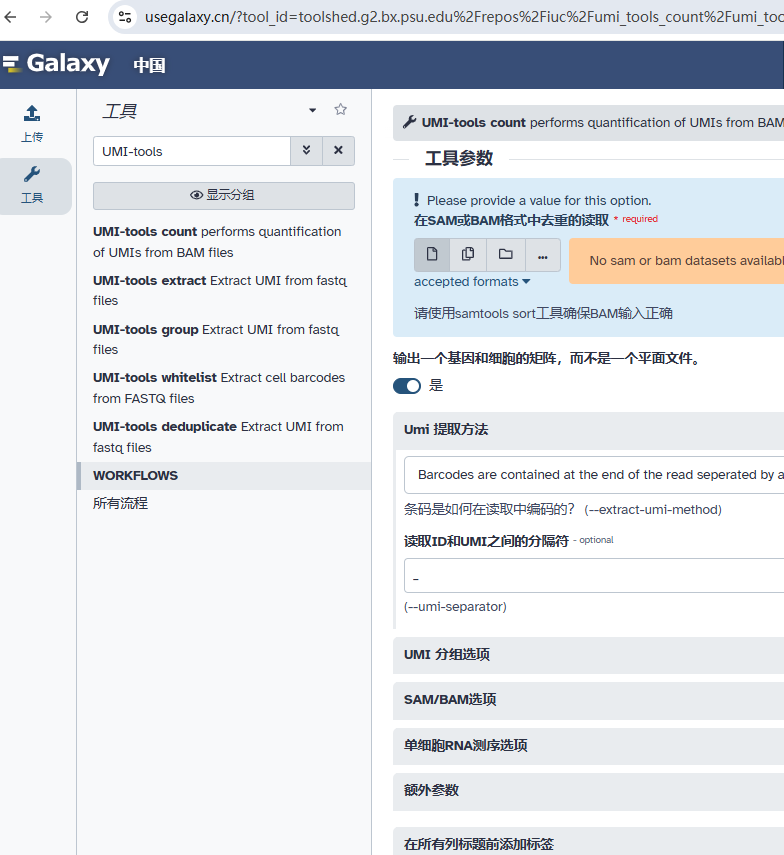The image size is (784, 855).
Task: Collapse the Umi 提取方法 section
Action: tap(588, 430)
